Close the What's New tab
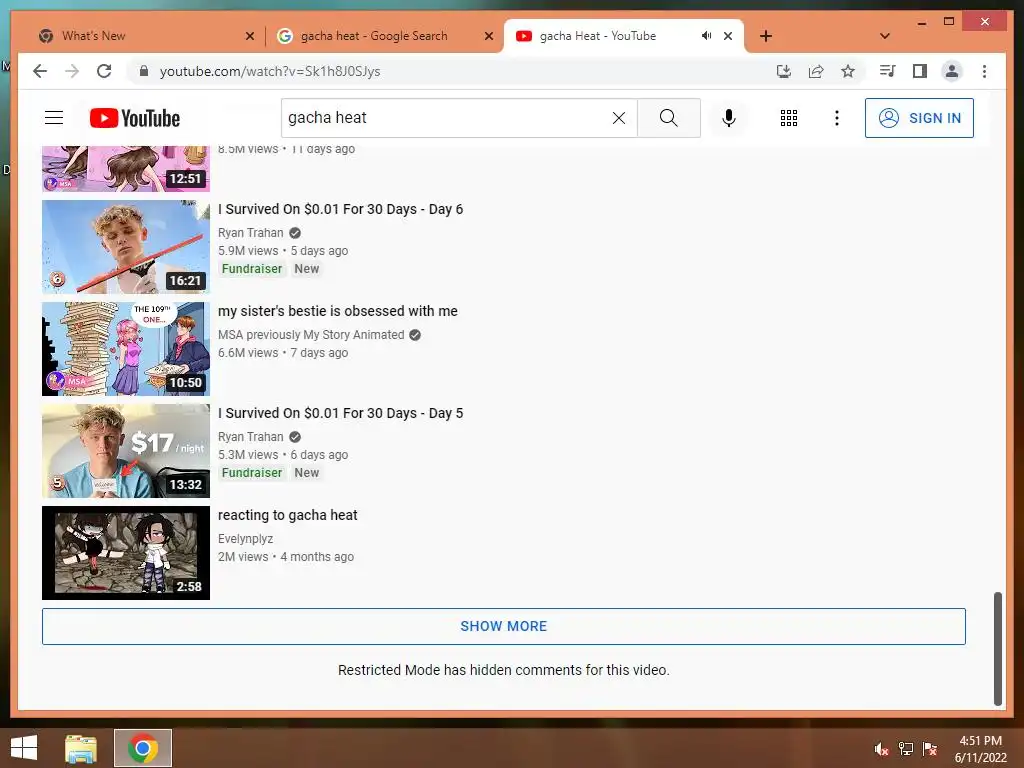 (249, 36)
